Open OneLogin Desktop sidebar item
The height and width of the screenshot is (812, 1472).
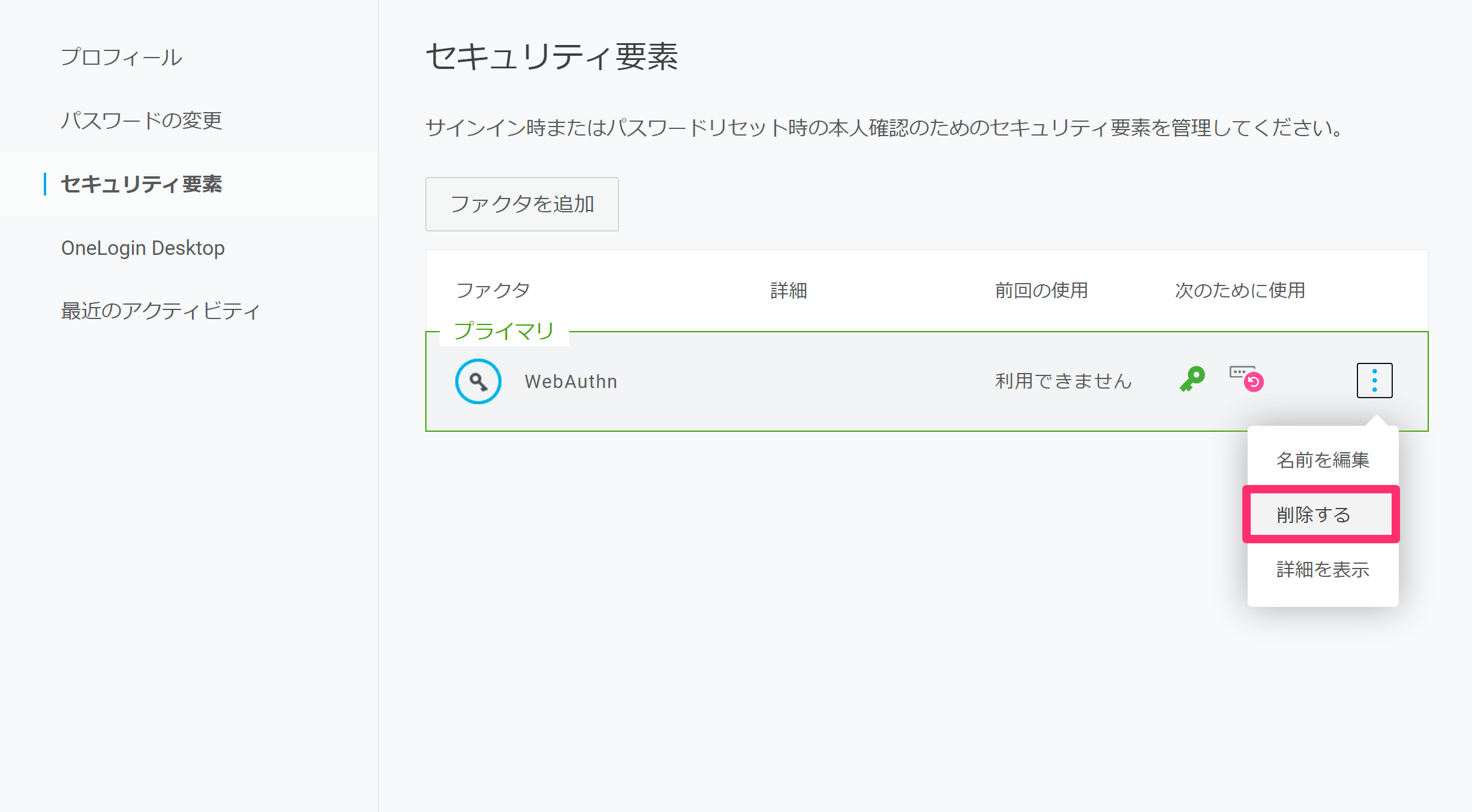point(143,248)
